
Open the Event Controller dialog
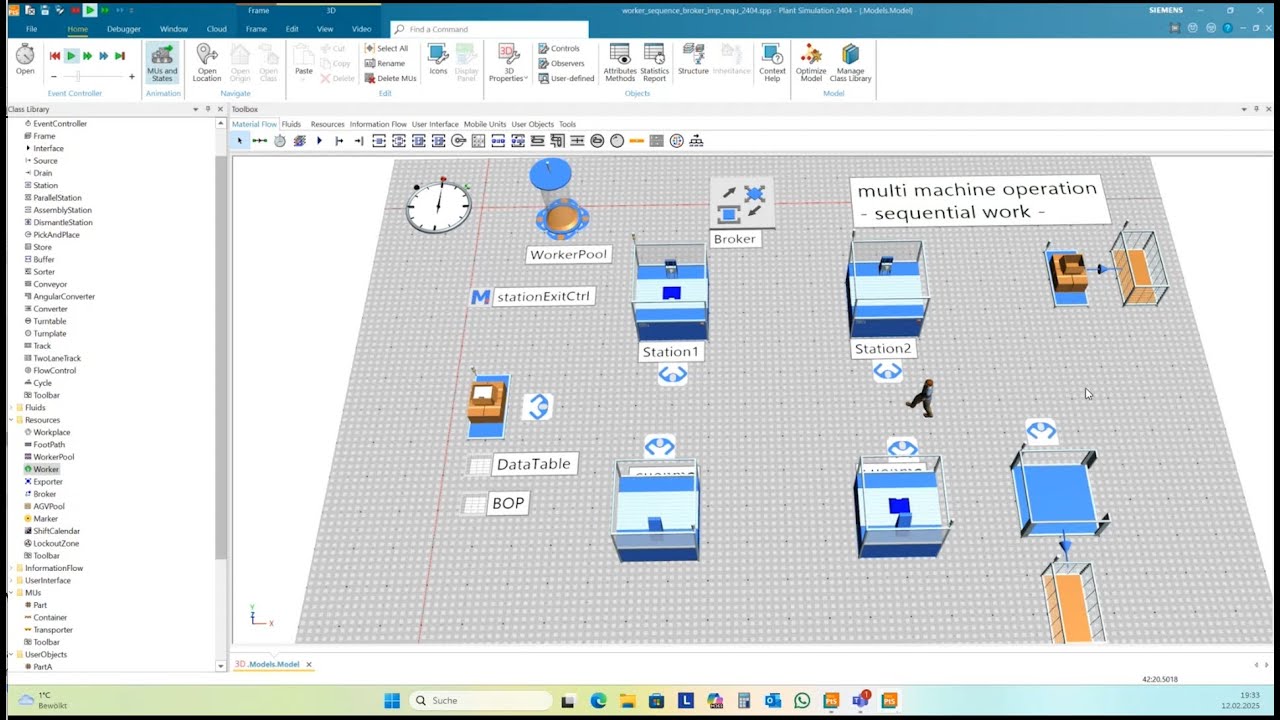(x=25, y=60)
